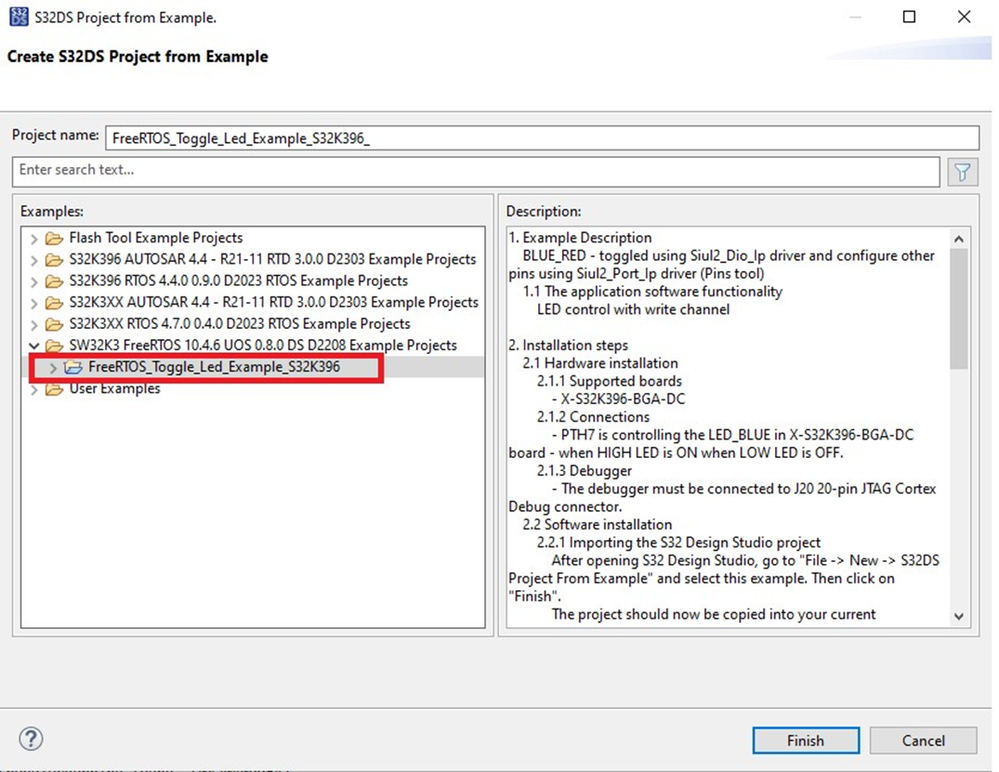Screen dimensions: 999x772
Task: Click the S32DS application icon in title bar
Action: [19, 17]
